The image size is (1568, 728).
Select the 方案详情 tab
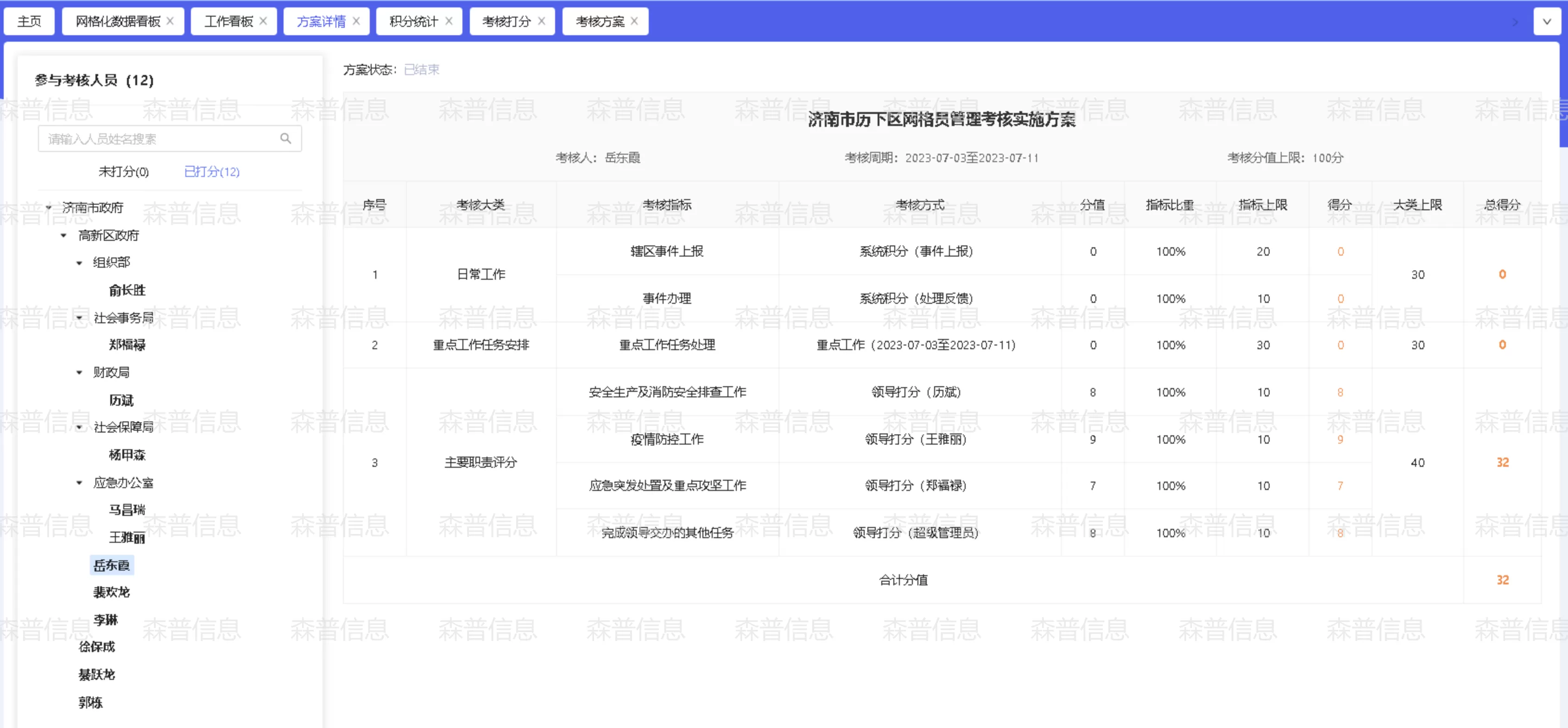coord(321,21)
